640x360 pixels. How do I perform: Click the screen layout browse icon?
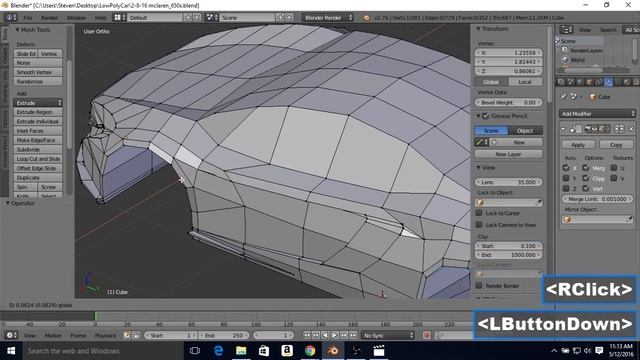pyautogui.click(x=119, y=18)
